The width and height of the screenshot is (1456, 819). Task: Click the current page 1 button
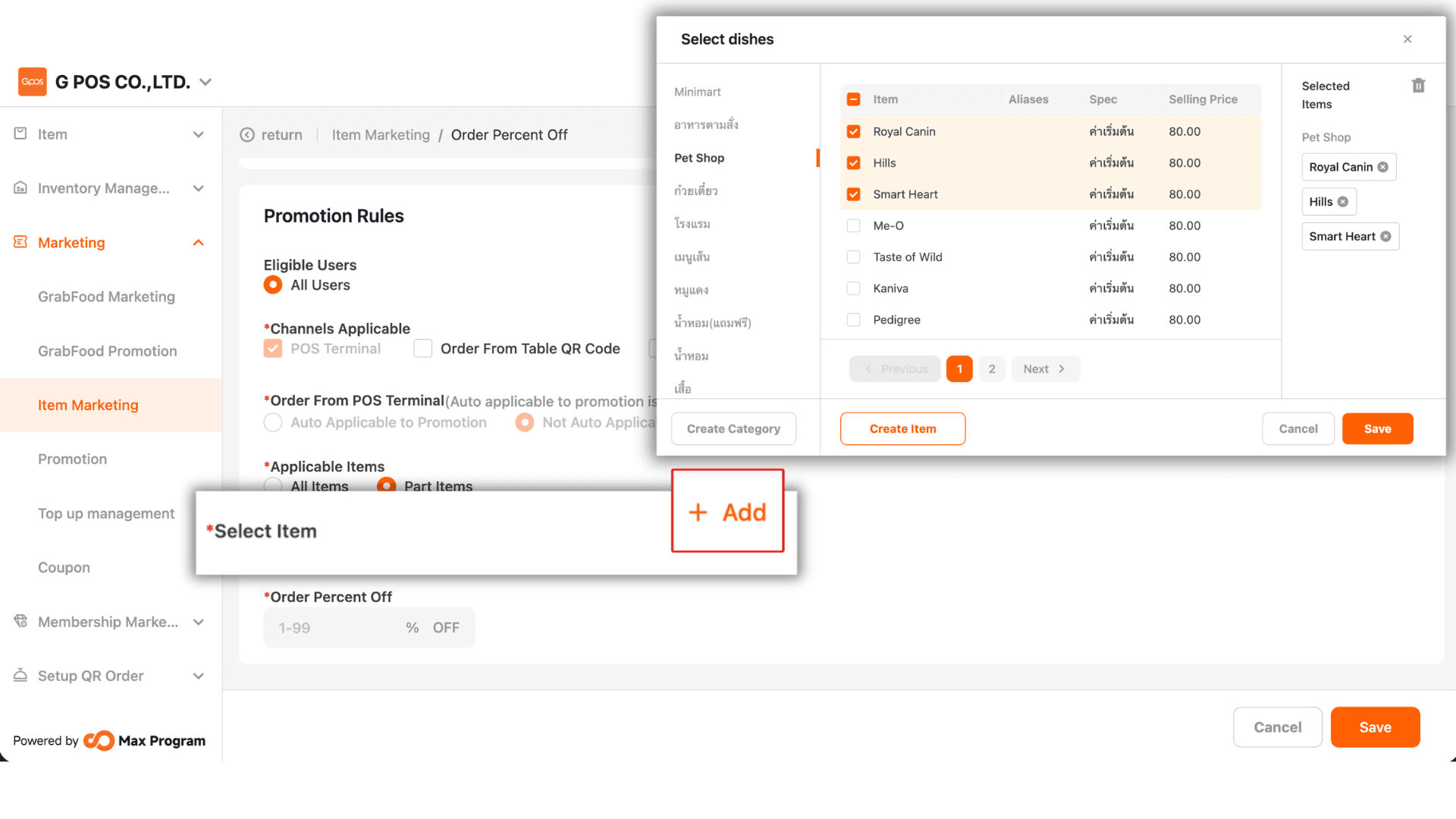coord(959,369)
